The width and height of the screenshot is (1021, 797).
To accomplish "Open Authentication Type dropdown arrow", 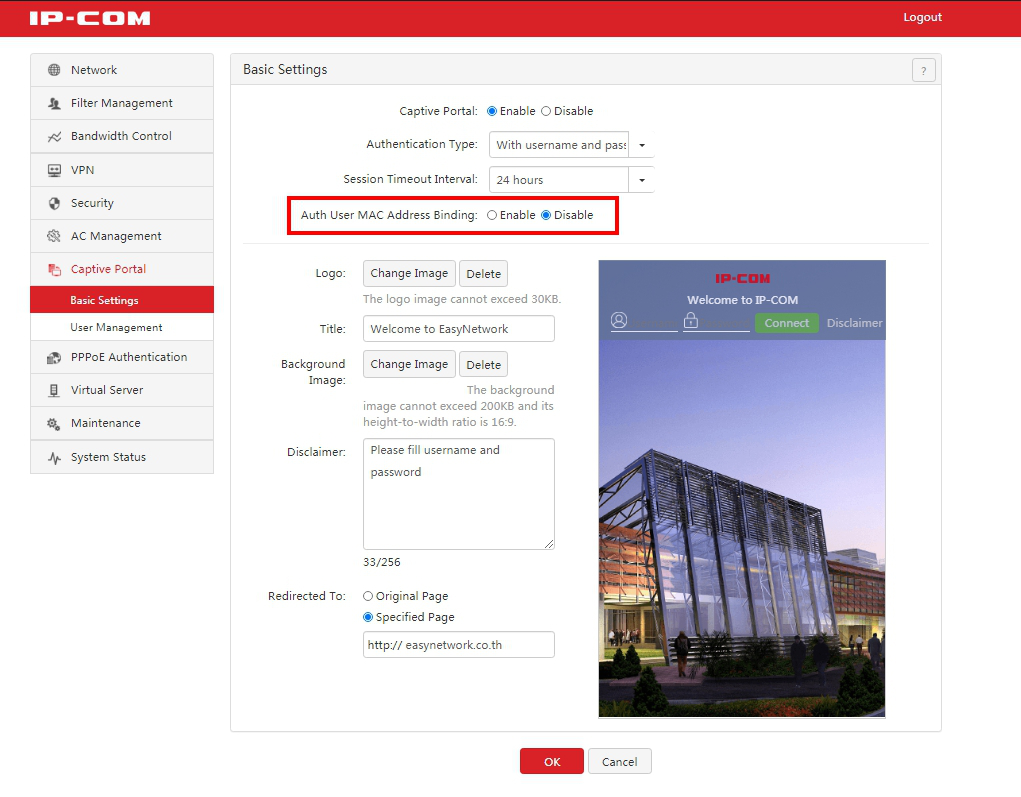I will [x=641, y=145].
